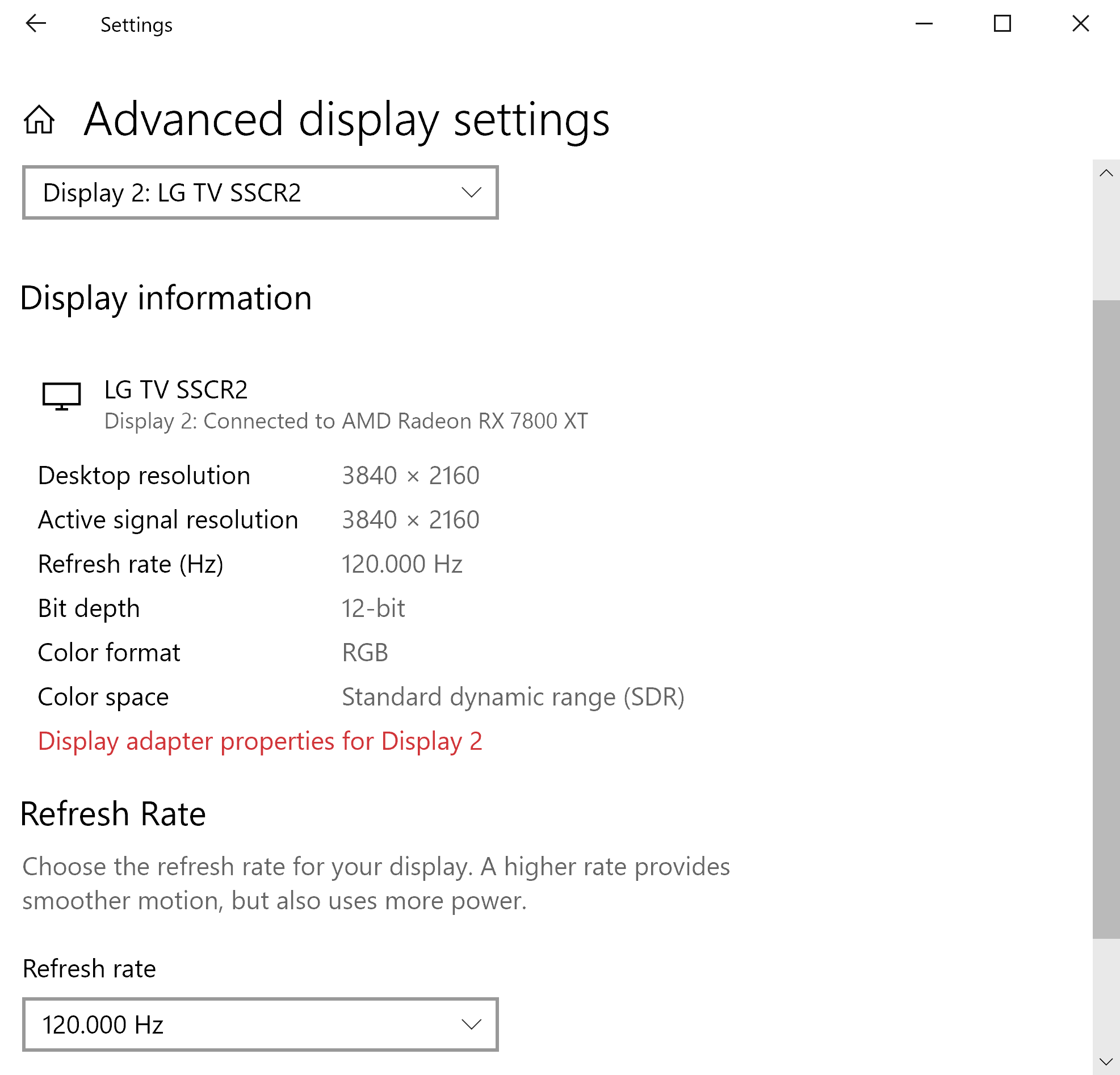The width and height of the screenshot is (1120, 1075).
Task: Click the Refresh rate (Hz) label
Action: [131, 564]
